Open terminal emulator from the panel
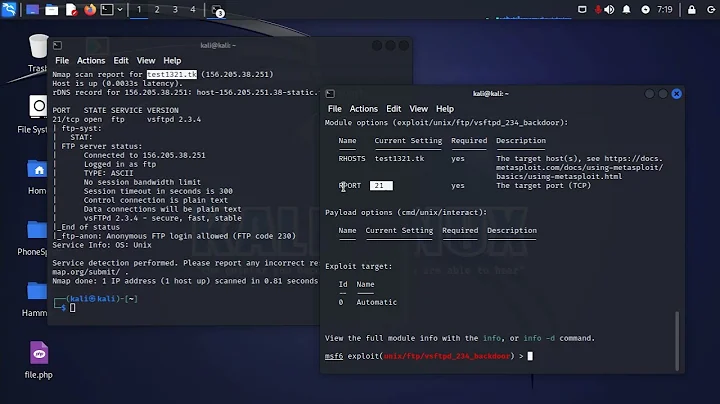720x404 pixels. (x=107, y=9)
